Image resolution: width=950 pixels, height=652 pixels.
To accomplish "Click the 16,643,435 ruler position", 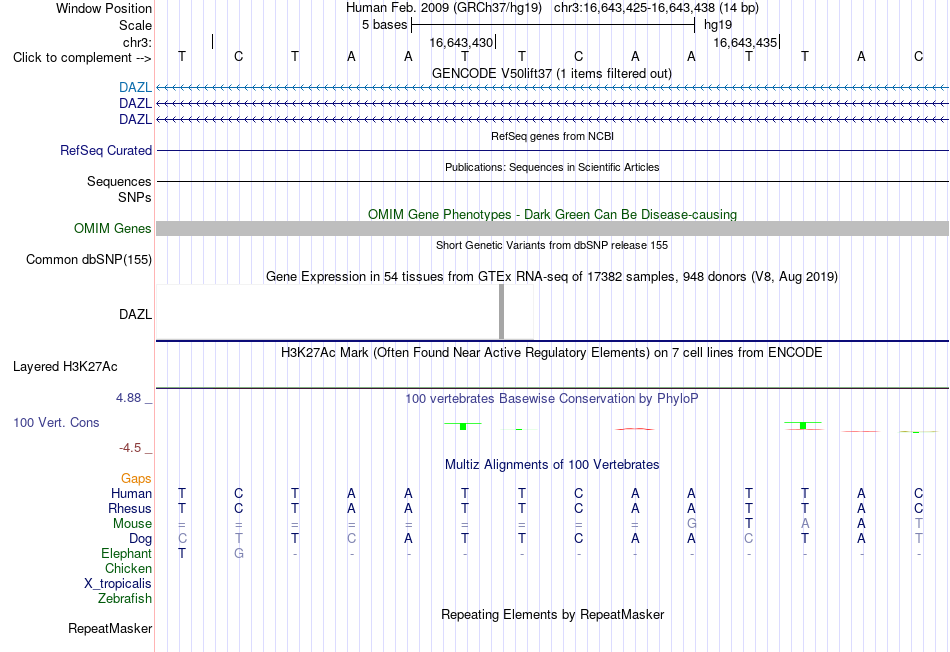I will pyautogui.click(x=745, y=42).
